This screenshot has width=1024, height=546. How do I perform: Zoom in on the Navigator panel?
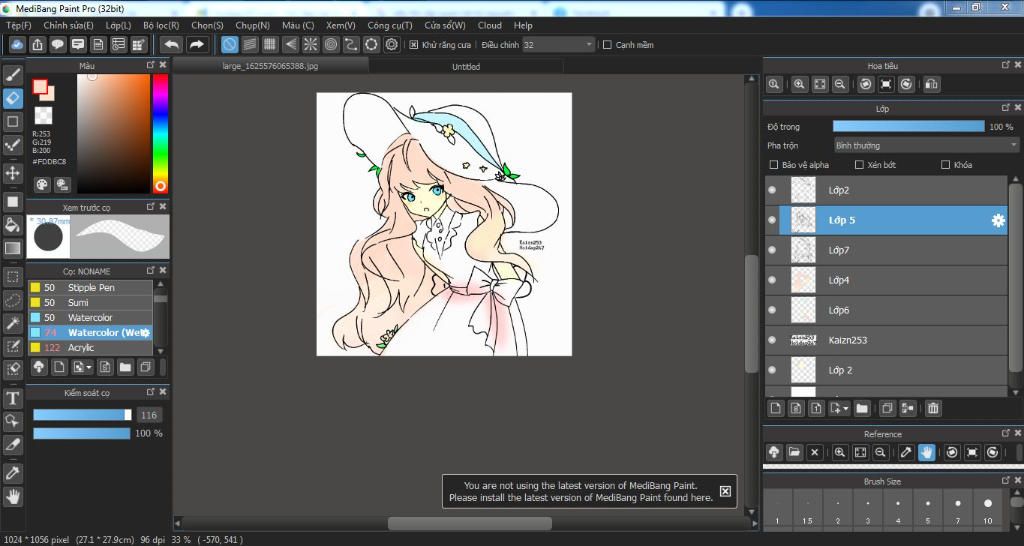pyautogui.click(x=799, y=84)
